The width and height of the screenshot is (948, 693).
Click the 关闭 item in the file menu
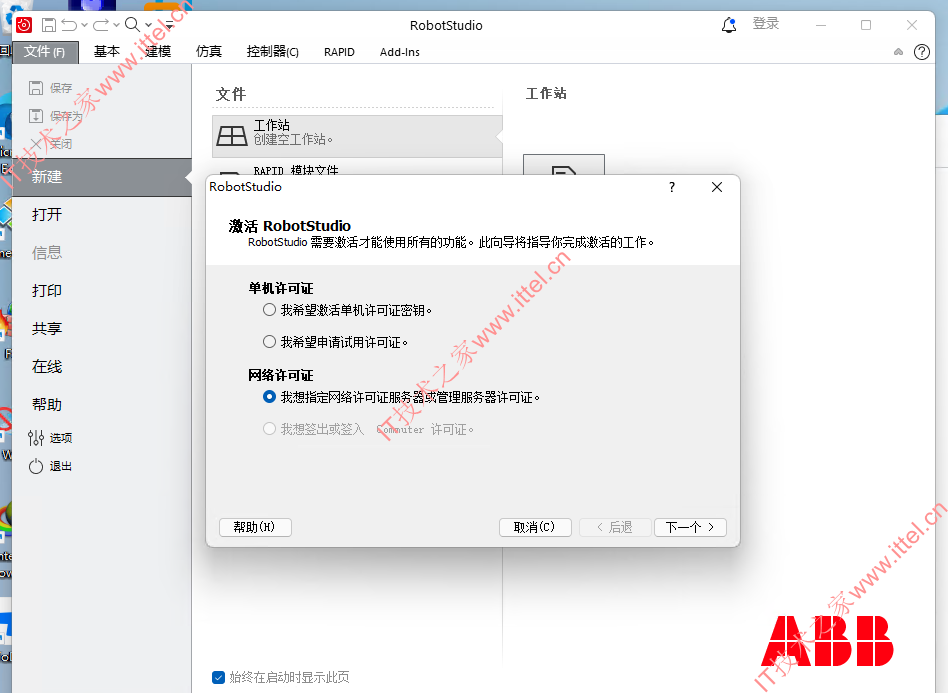click(x=51, y=144)
